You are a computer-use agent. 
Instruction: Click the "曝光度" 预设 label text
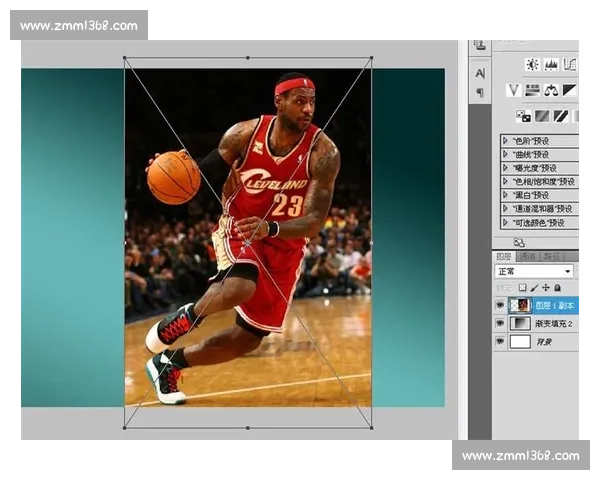pyautogui.click(x=535, y=168)
